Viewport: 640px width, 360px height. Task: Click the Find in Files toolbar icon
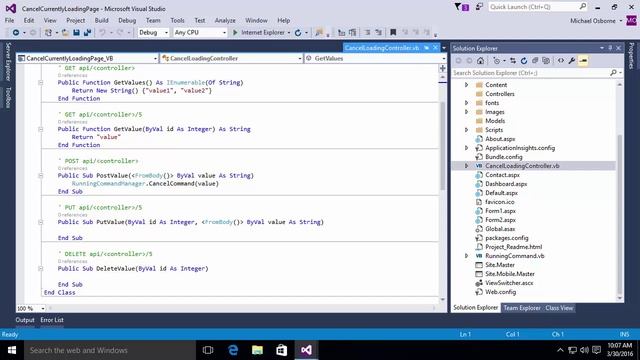pyautogui.click(x=319, y=33)
